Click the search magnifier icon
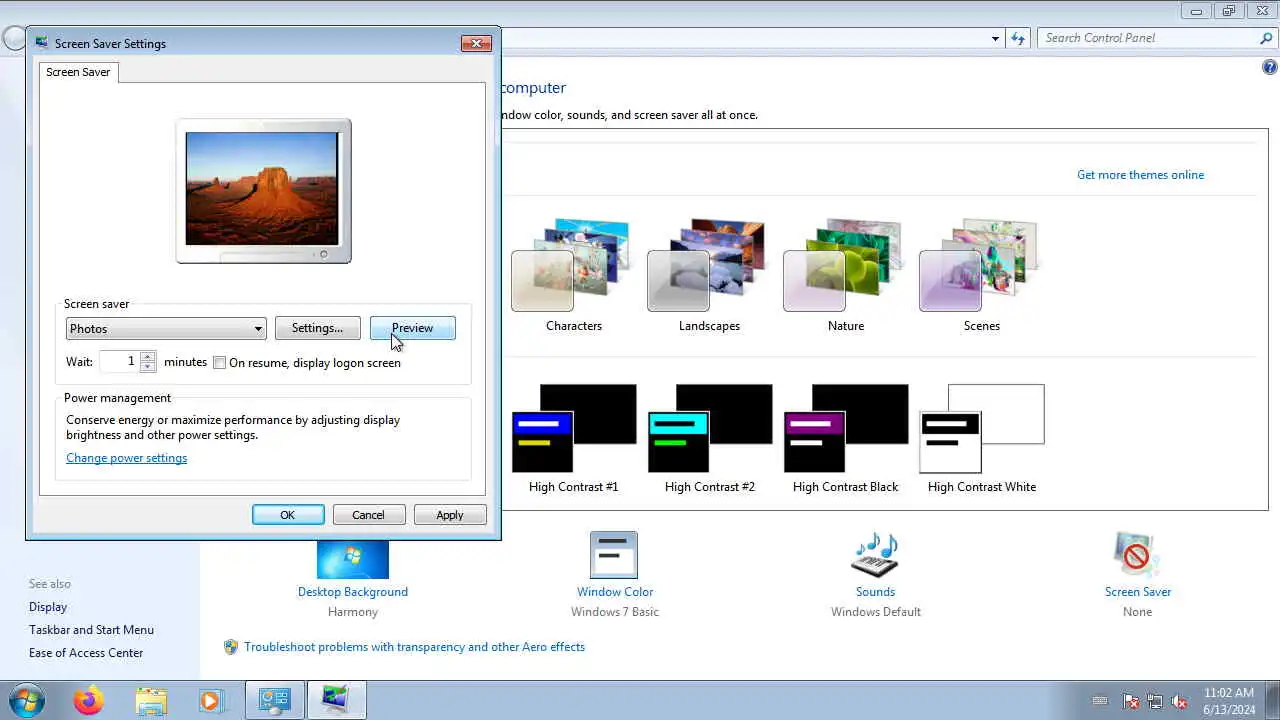1280x720 pixels. (1266, 38)
